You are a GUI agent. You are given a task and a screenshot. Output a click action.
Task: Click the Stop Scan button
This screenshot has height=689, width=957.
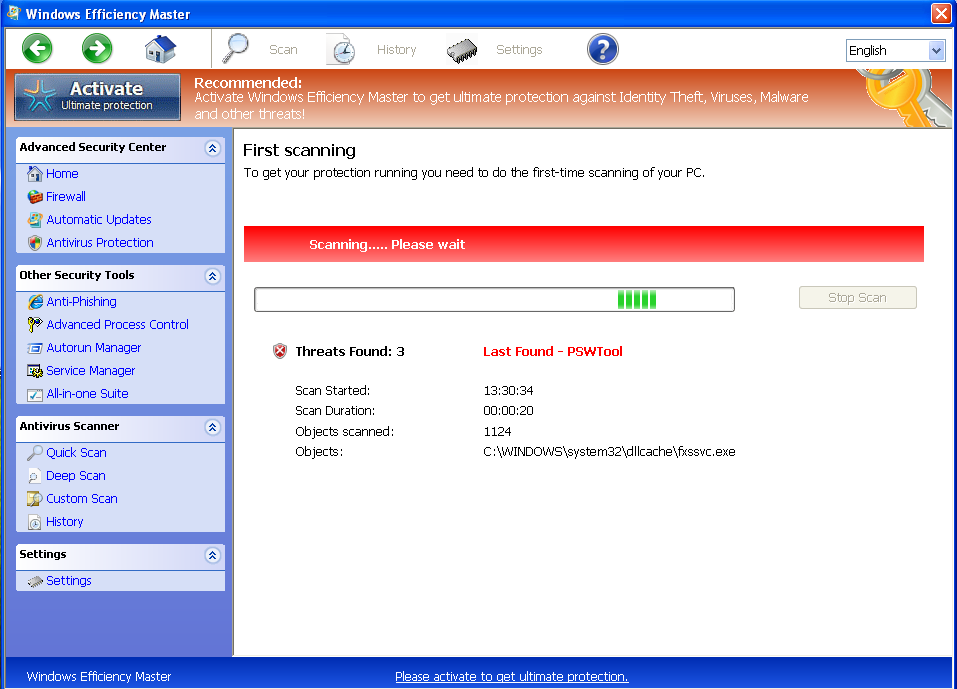pyautogui.click(x=858, y=297)
